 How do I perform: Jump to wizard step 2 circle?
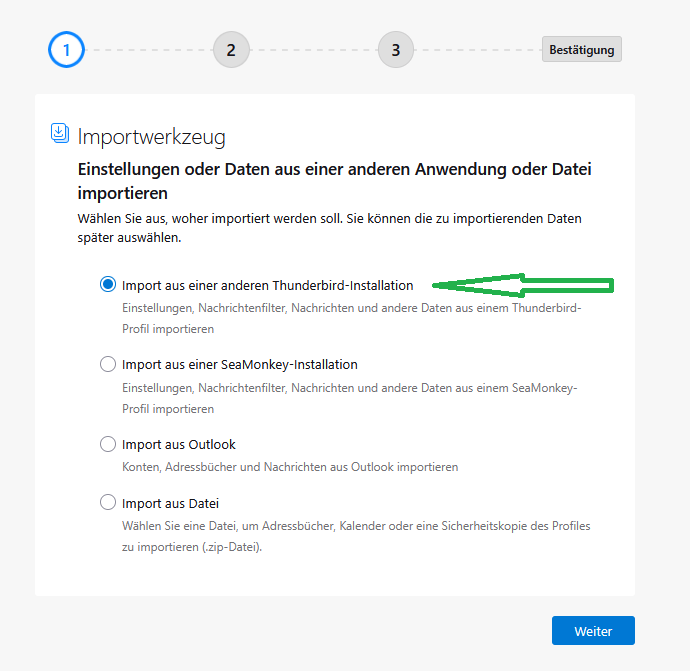[x=231, y=50]
